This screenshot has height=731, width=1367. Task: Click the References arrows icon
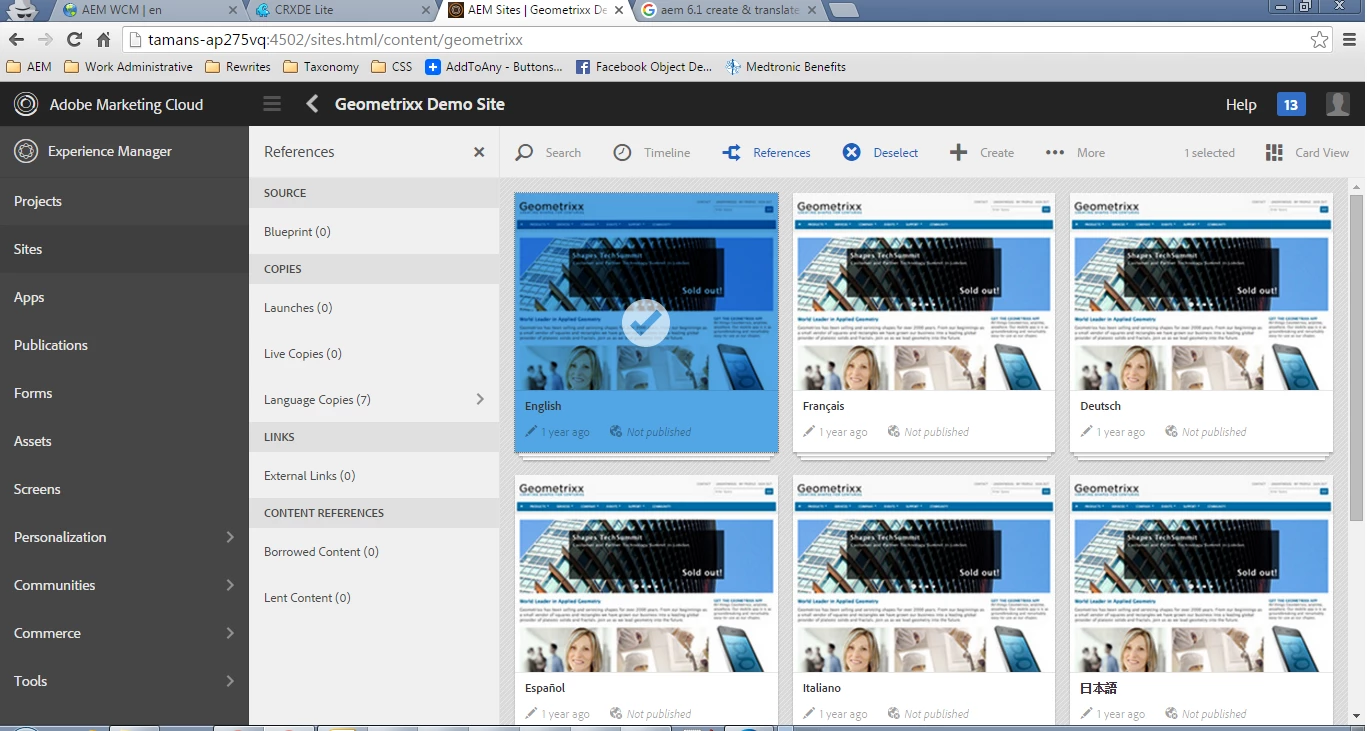coord(732,152)
